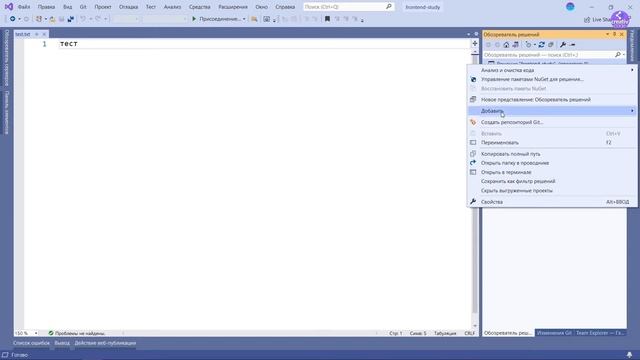Choose Копировать полный путь in context menu
Screen dimensions: 640x360
pos(552,154)
